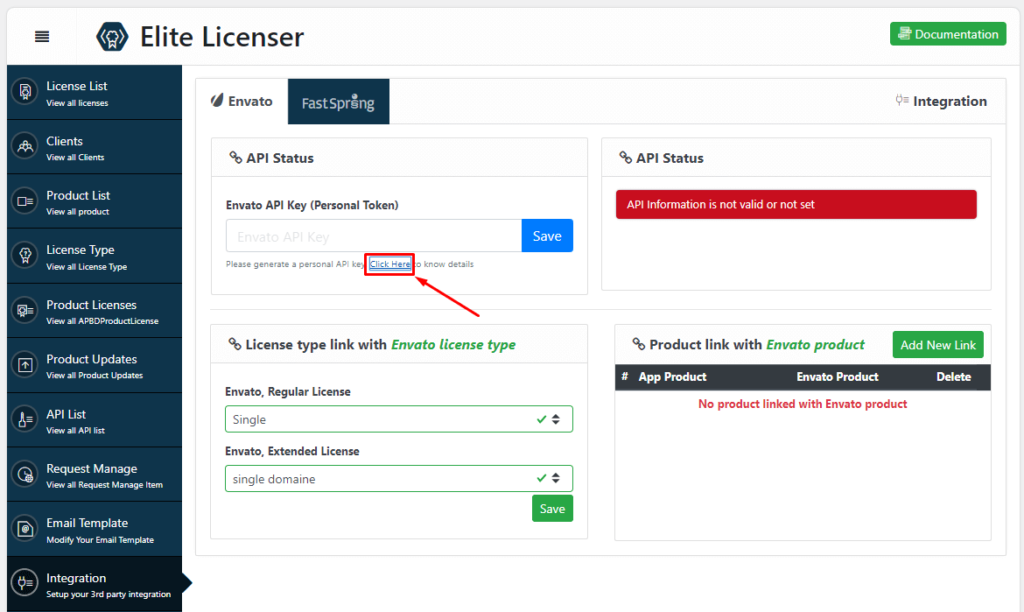The image size is (1024, 612).
Task: Click the Email Template sidebar icon
Action: (x=25, y=528)
